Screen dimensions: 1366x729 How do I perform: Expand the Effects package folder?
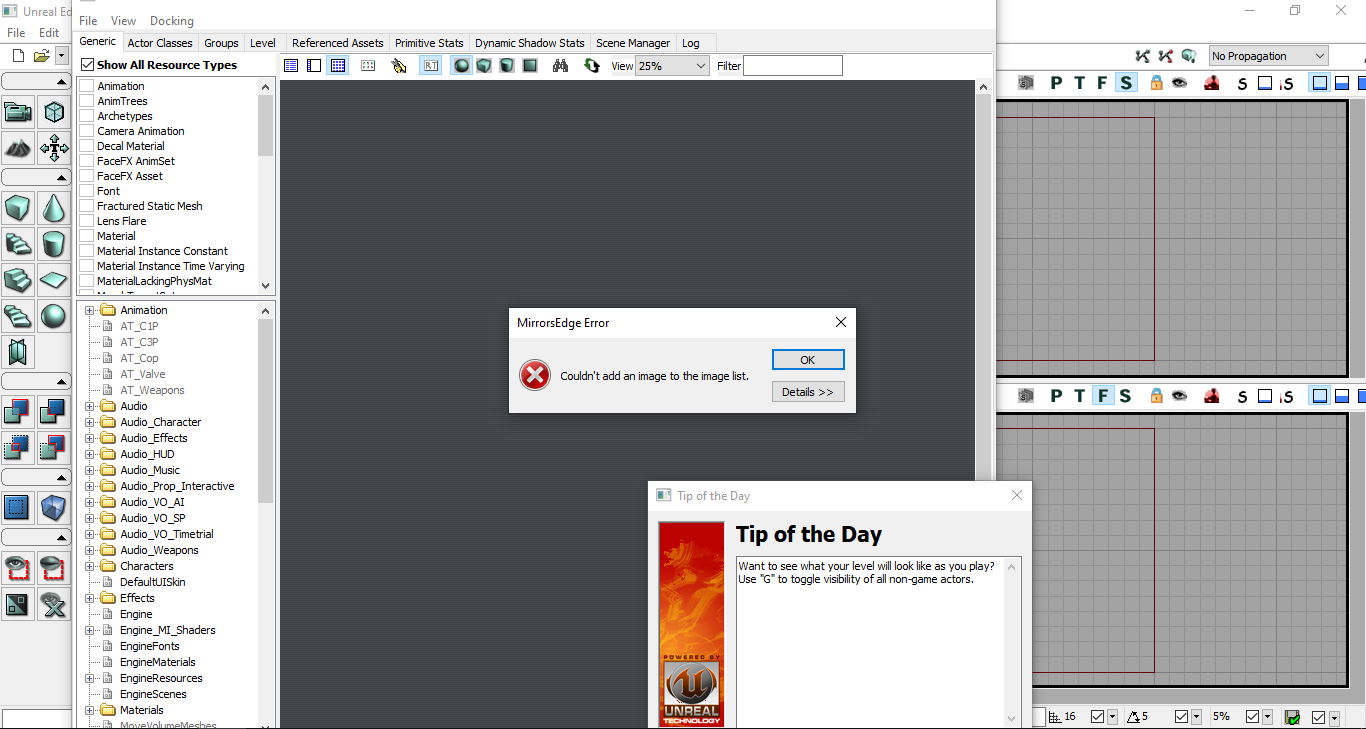[x=90, y=598]
